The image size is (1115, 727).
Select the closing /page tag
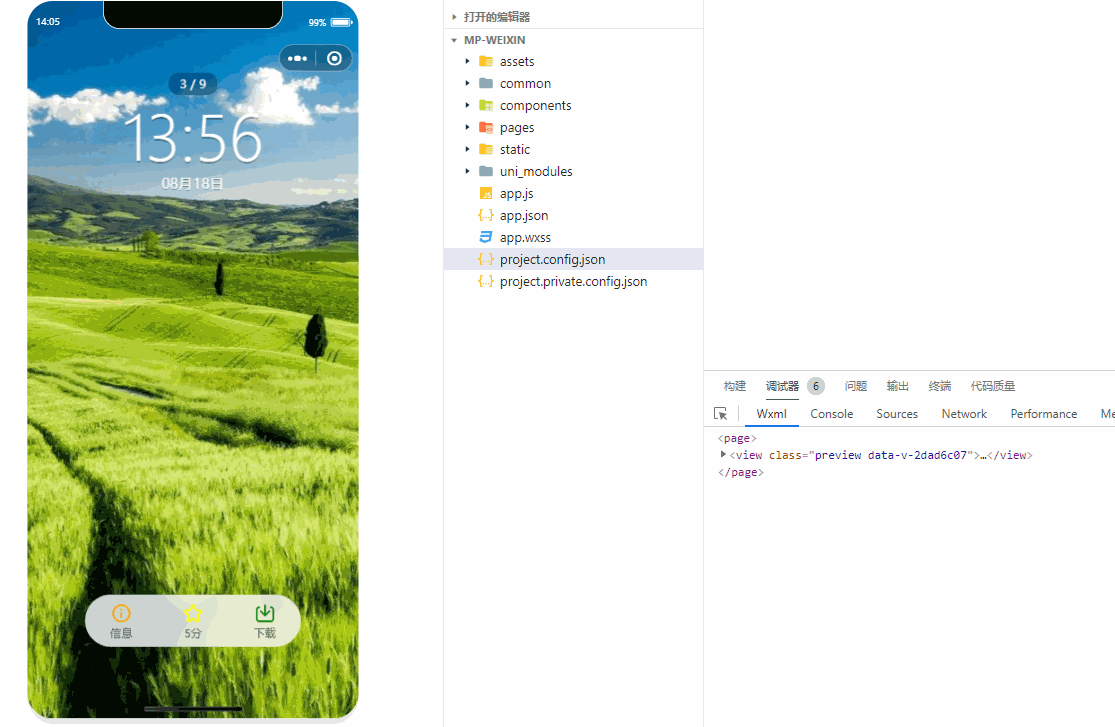(740, 472)
